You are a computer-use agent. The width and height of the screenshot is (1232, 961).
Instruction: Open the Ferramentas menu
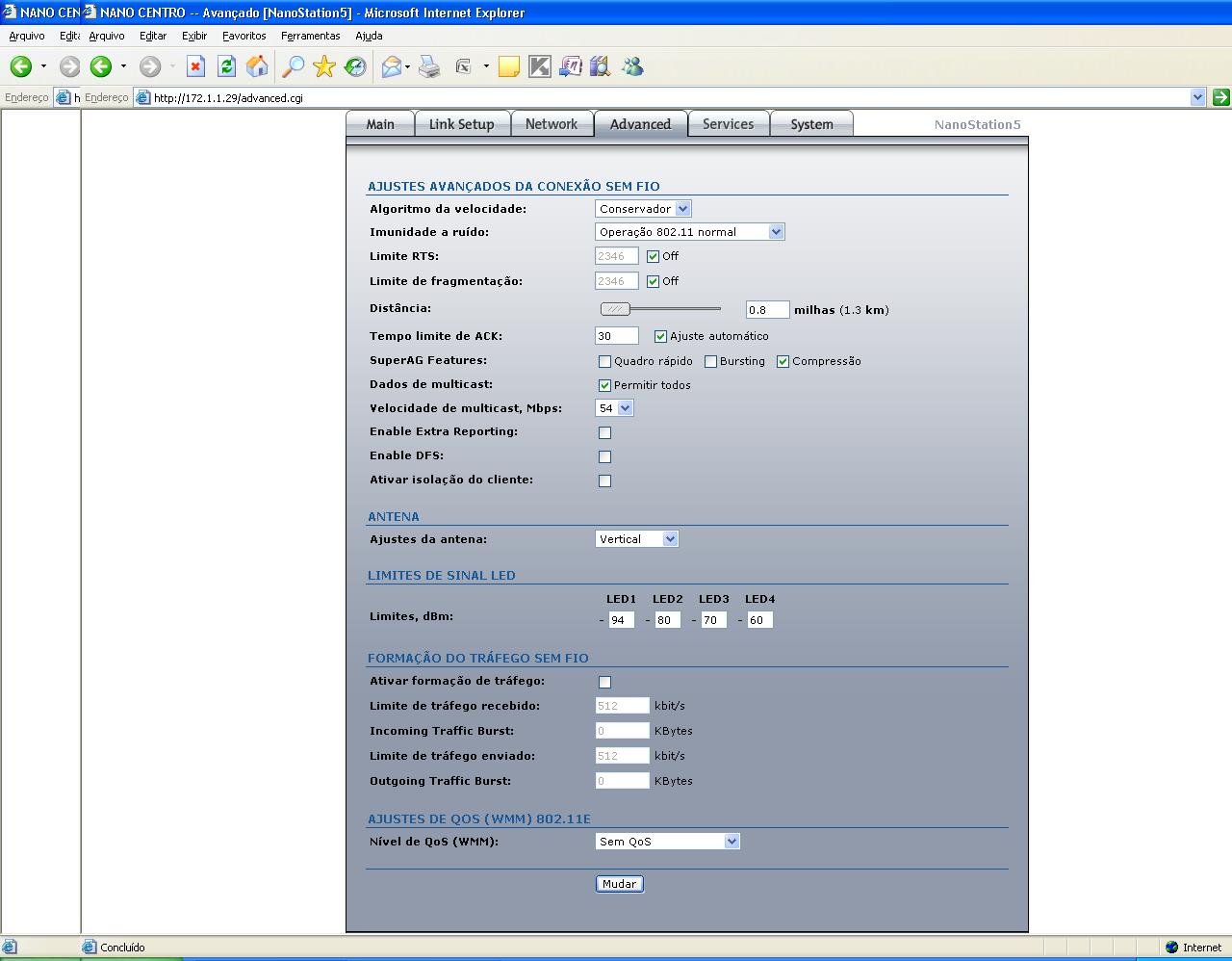310,36
